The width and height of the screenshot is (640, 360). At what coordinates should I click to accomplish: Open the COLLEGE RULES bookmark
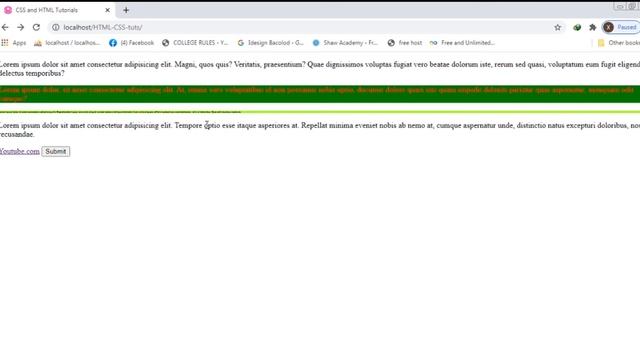[196, 43]
